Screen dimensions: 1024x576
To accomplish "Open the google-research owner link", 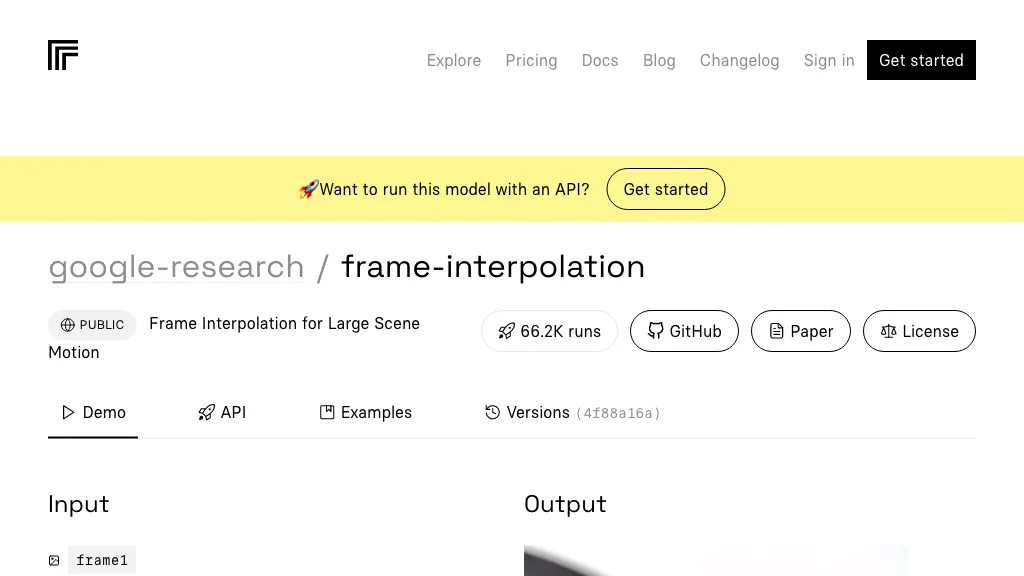I will [176, 267].
